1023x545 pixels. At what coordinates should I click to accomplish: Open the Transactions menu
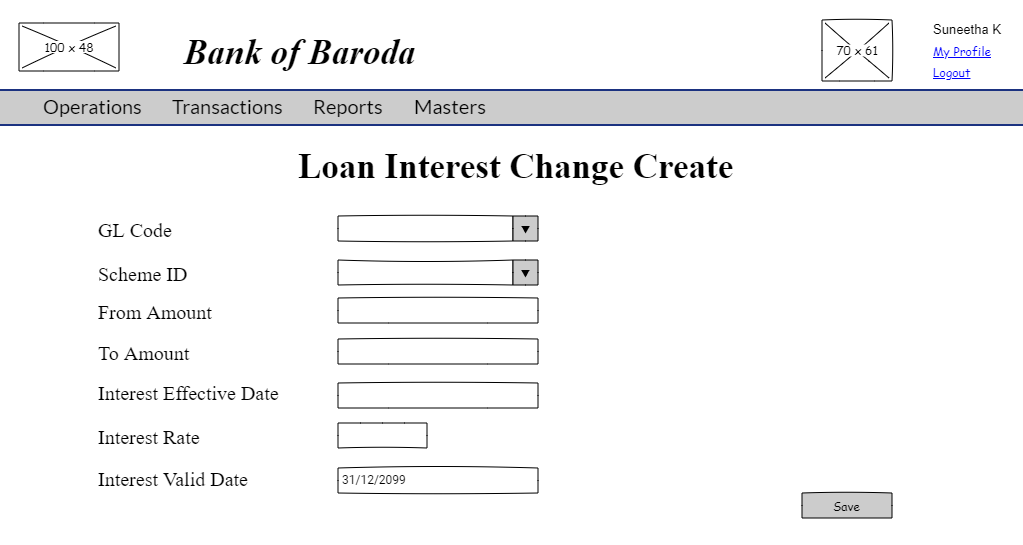click(227, 107)
